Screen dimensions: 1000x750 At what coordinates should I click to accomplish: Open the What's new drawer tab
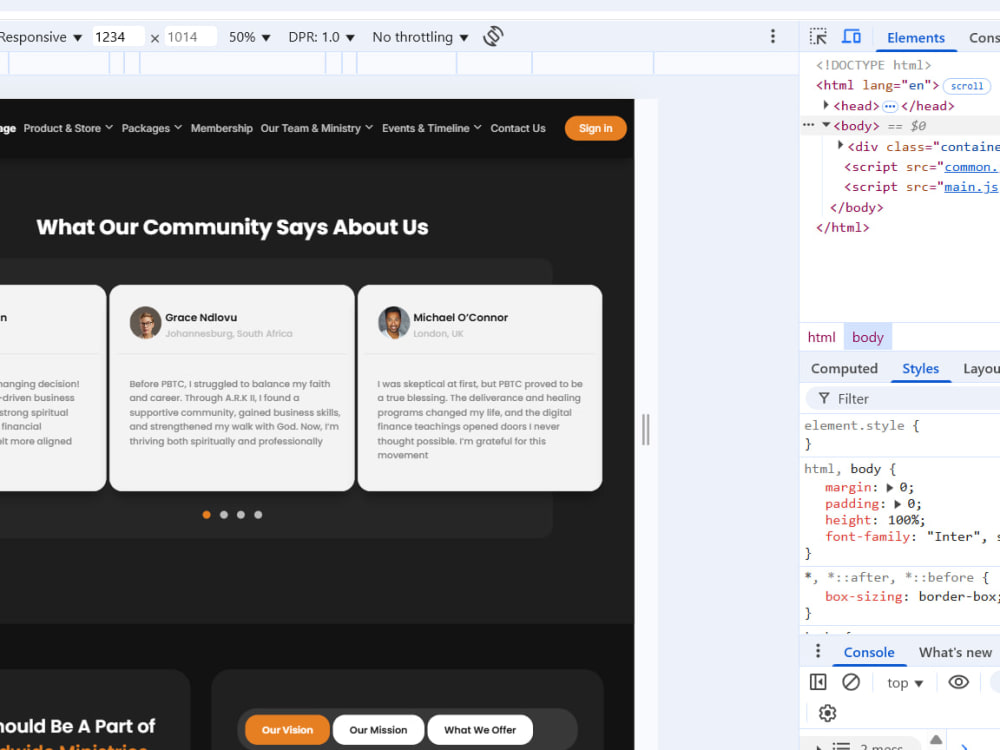[955, 652]
